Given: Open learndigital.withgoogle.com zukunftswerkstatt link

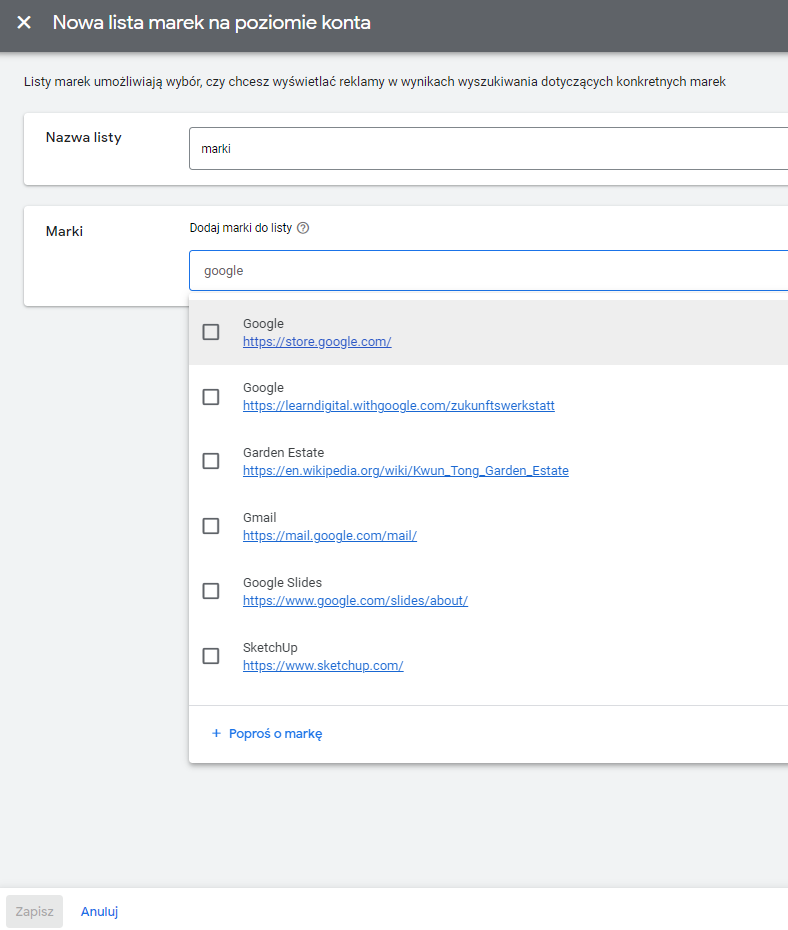Looking at the screenshot, I should 399,406.
